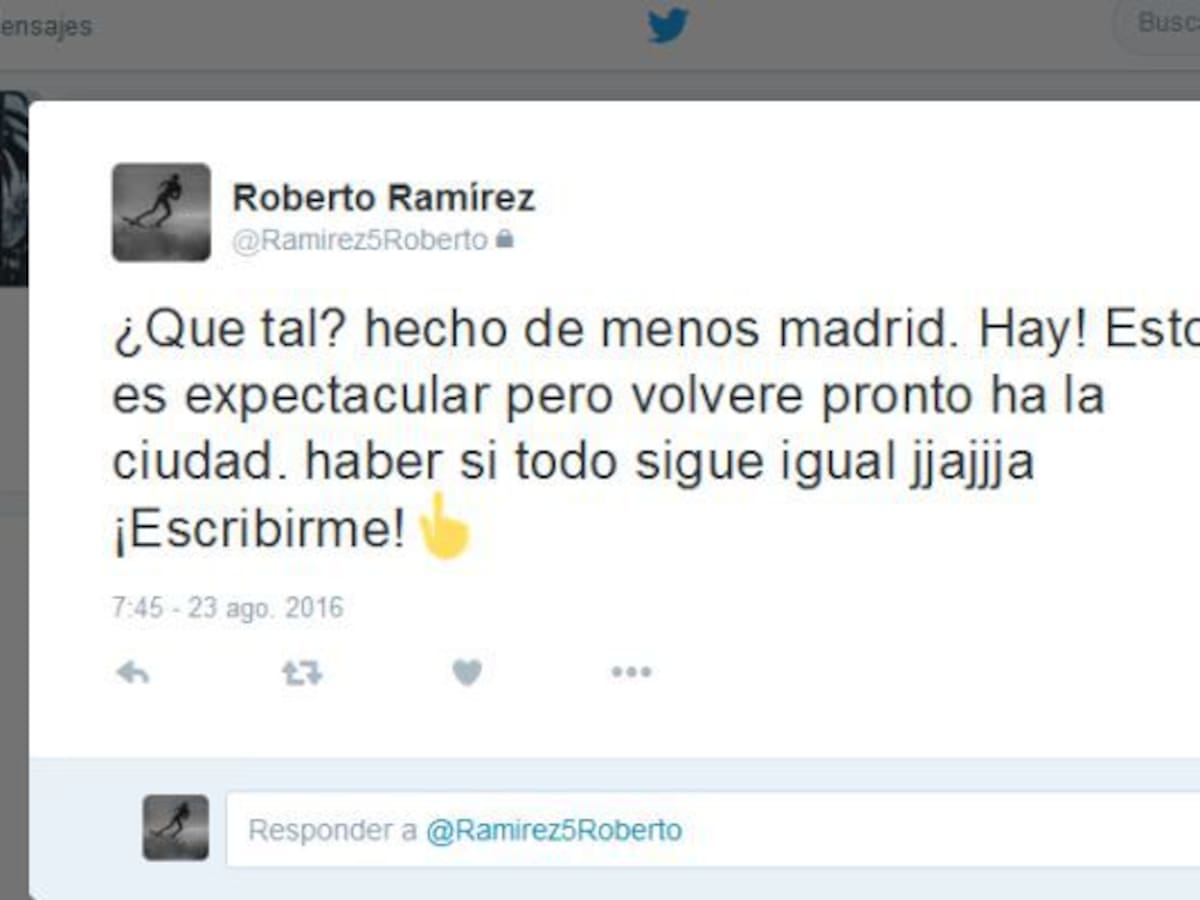This screenshot has width=1200, height=900.
Task: Open the 7:45 - 23 ago. 2016 timestamp
Action: pyautogui.click(x=227, y=607)
